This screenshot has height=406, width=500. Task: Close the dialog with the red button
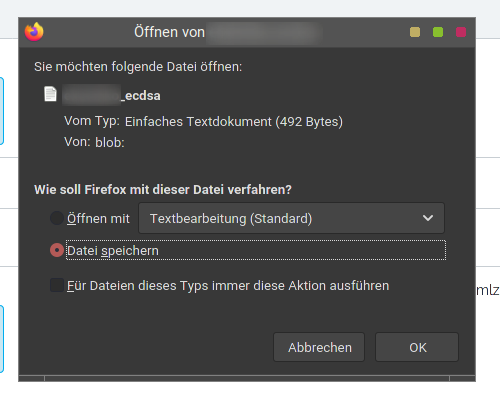pos(461,32)
